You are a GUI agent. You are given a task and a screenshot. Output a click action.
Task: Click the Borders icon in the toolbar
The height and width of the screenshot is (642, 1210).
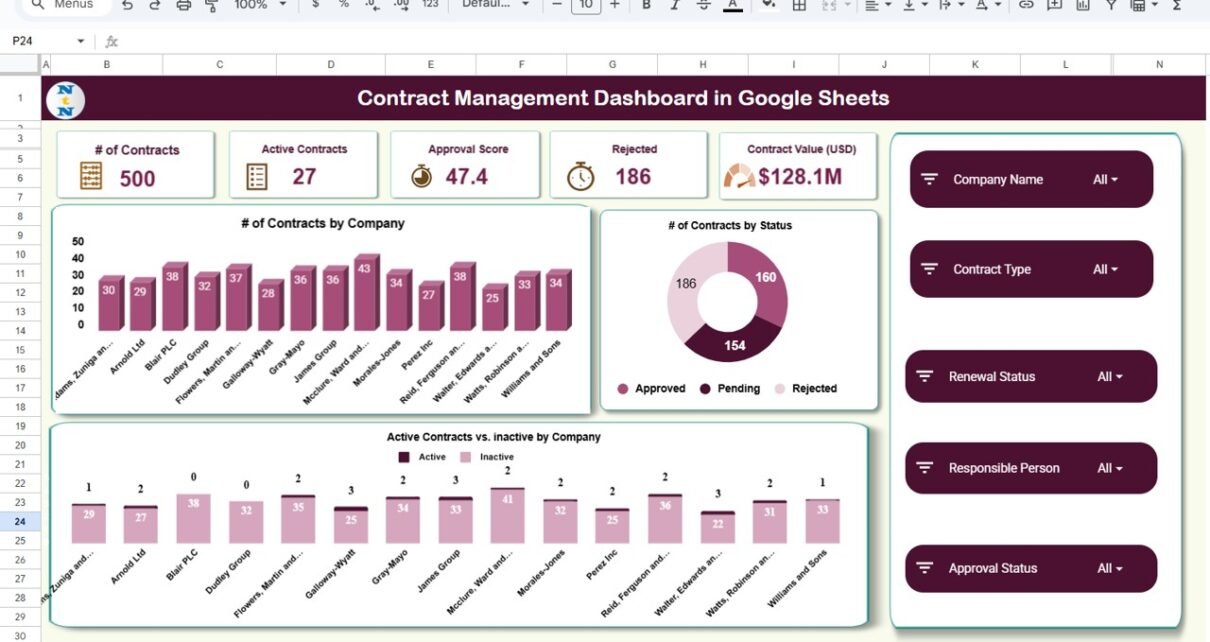[799, 5]
